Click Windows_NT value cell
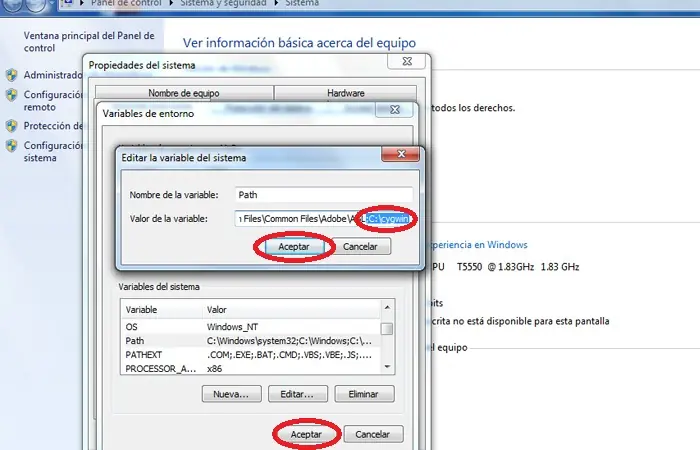Screen dimensions: 700x450 232,327
